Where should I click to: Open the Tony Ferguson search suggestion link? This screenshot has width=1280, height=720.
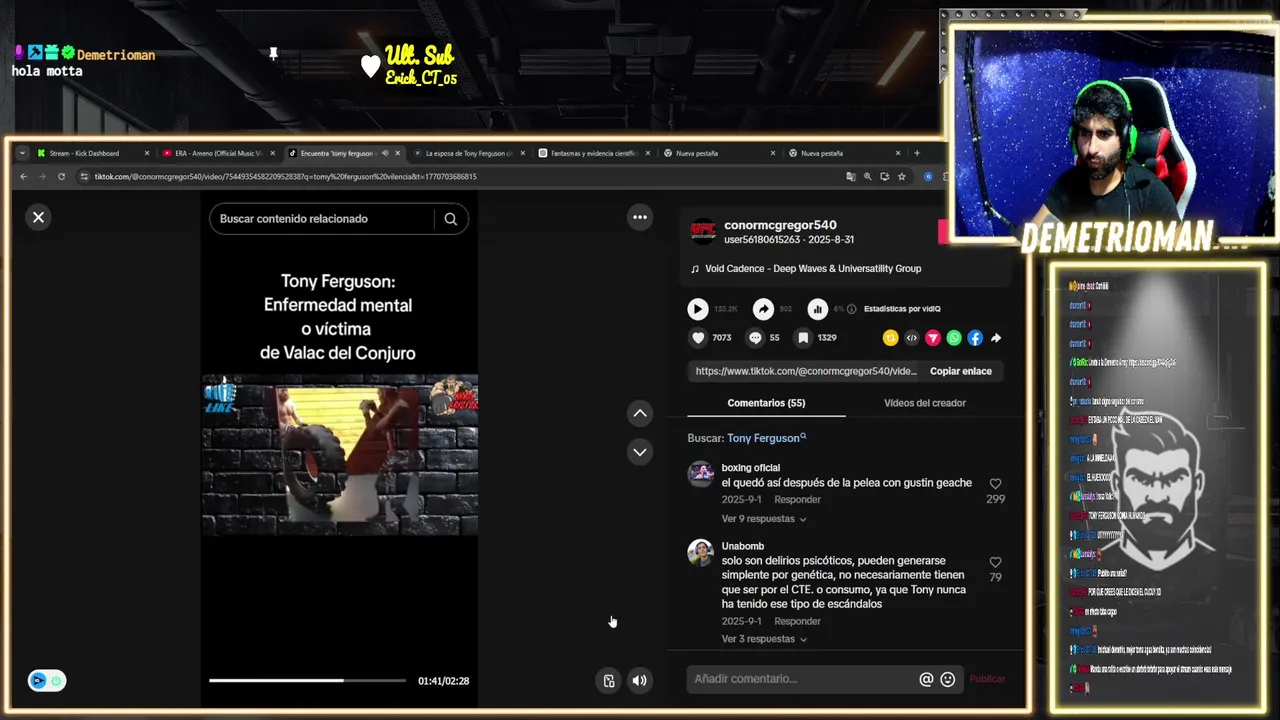click(766, 438)
